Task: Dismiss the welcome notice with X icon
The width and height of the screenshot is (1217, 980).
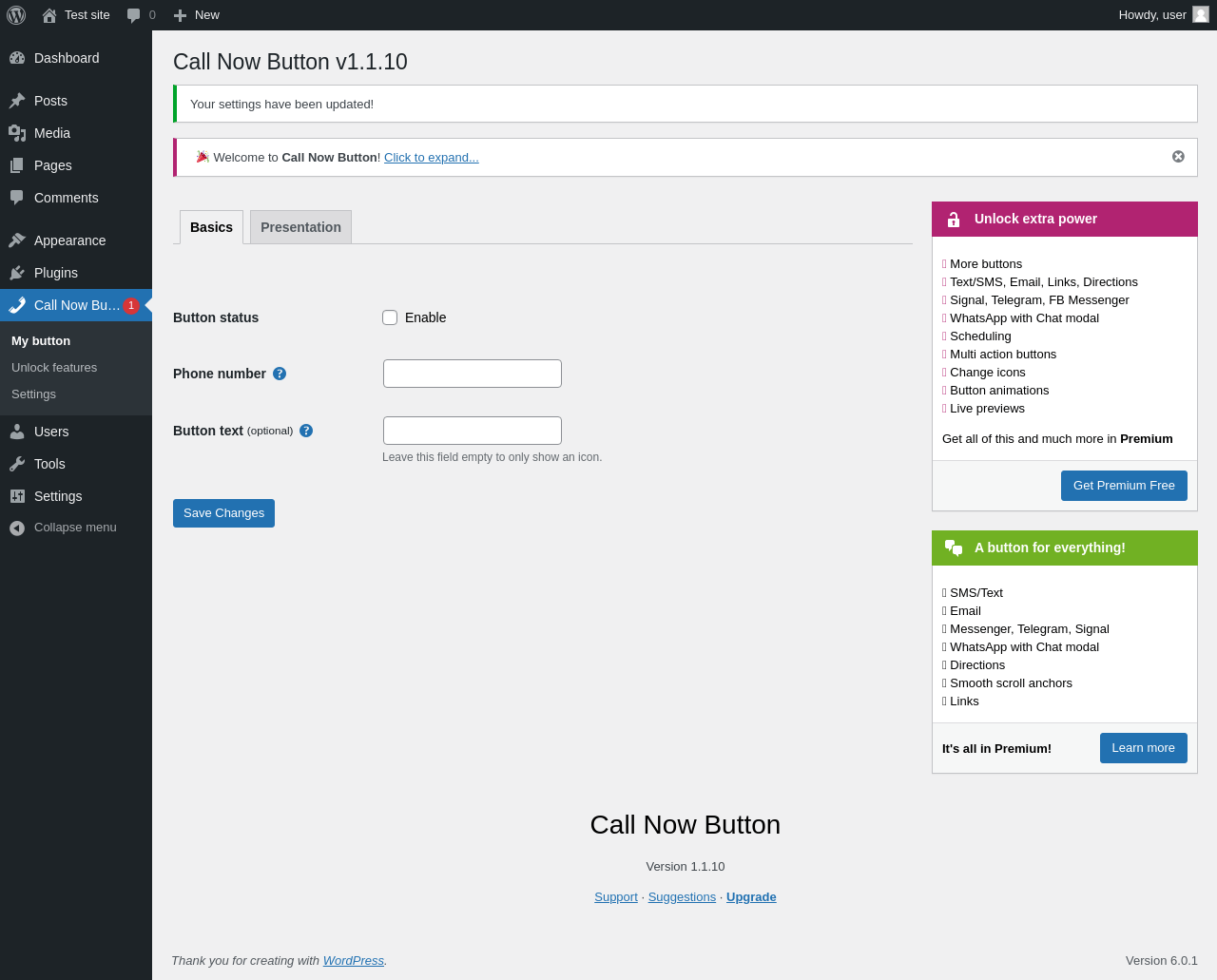Action: [x=1178, y=157]
